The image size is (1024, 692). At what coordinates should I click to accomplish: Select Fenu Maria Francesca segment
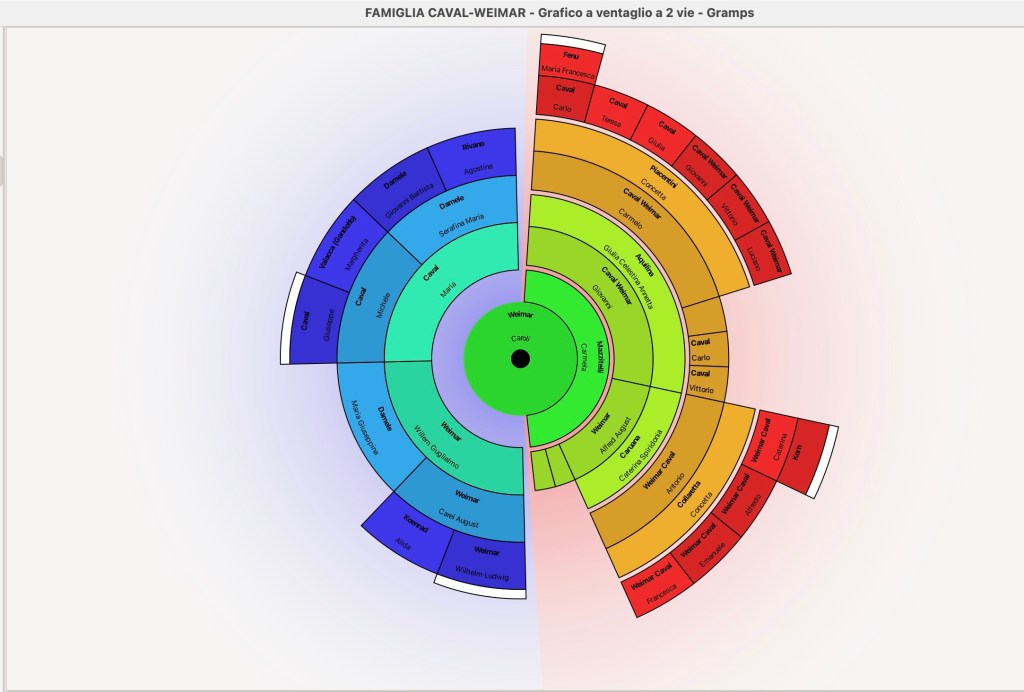click(x=569, y=62)
